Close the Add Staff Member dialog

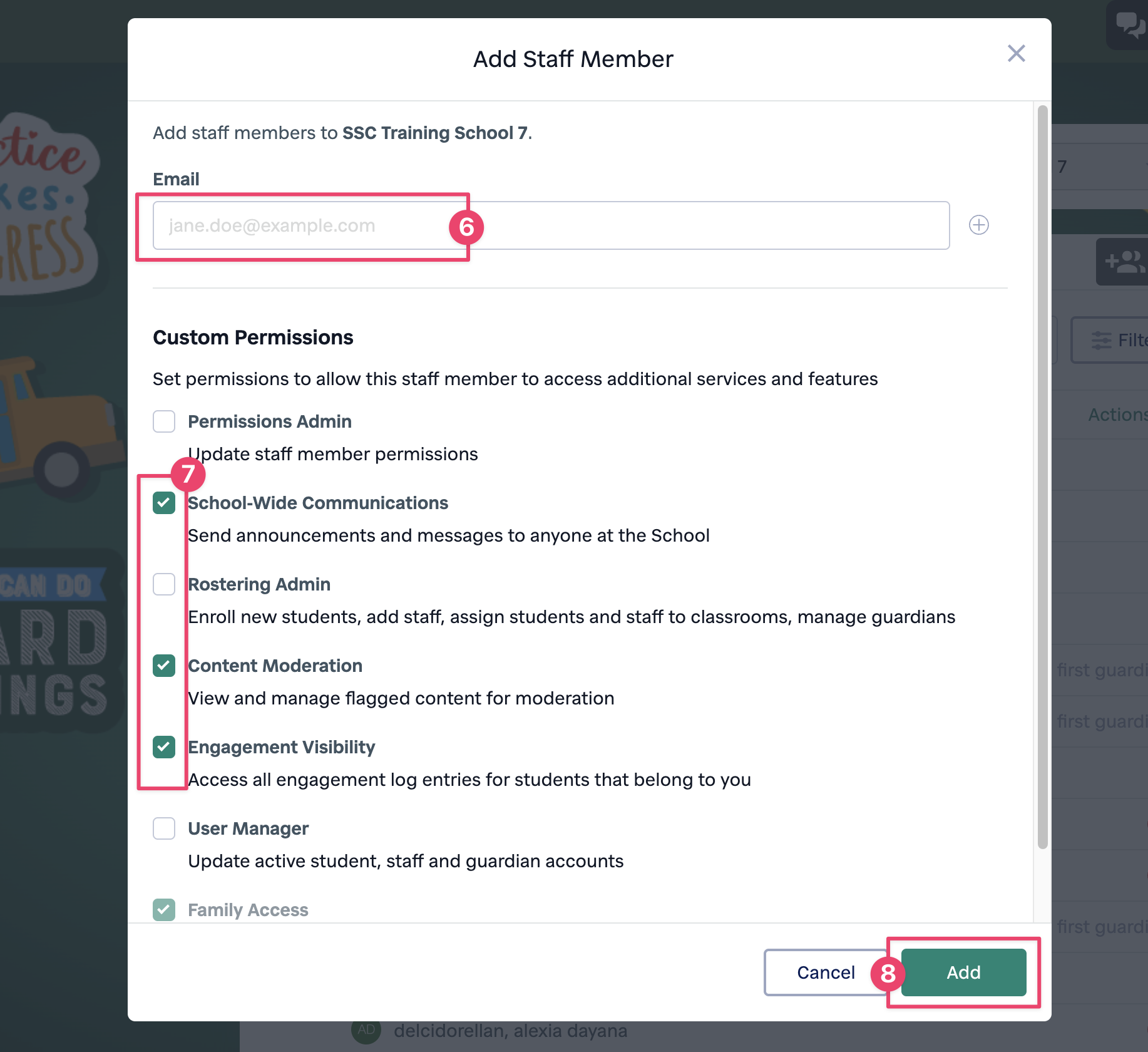coord(1016,53)
